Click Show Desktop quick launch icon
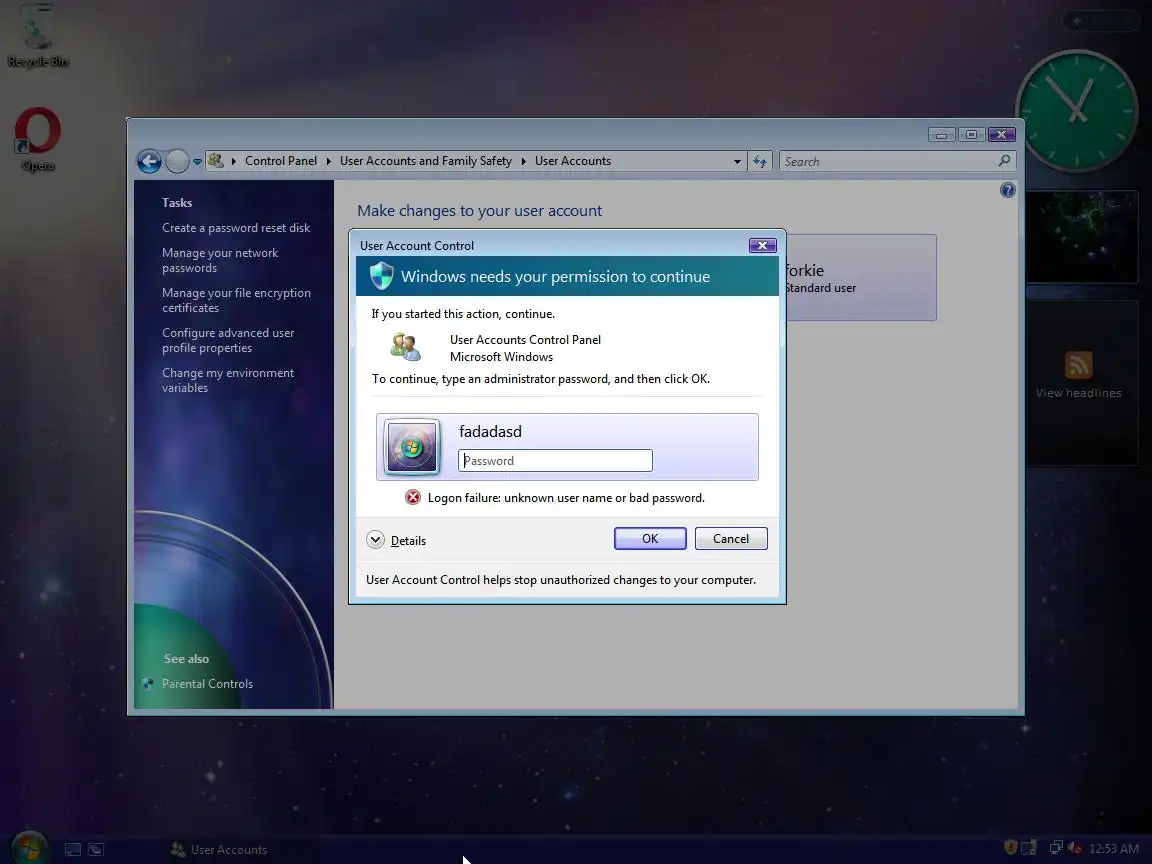 pos(73,849)
